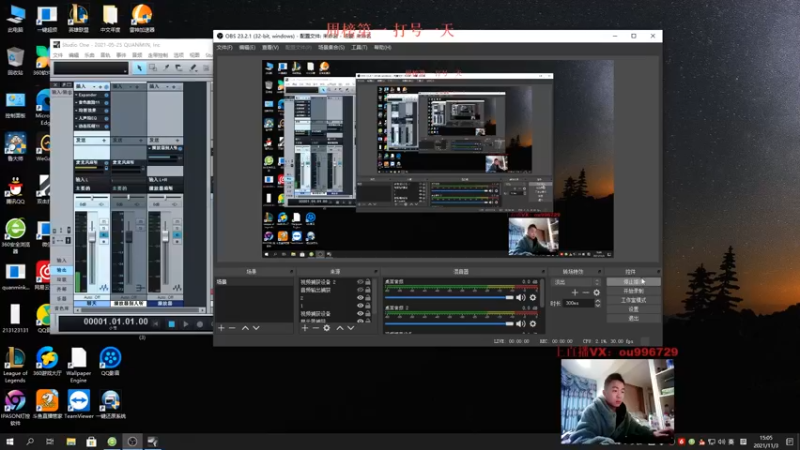Select the Range tool in Studio One

tap(153, 67)
